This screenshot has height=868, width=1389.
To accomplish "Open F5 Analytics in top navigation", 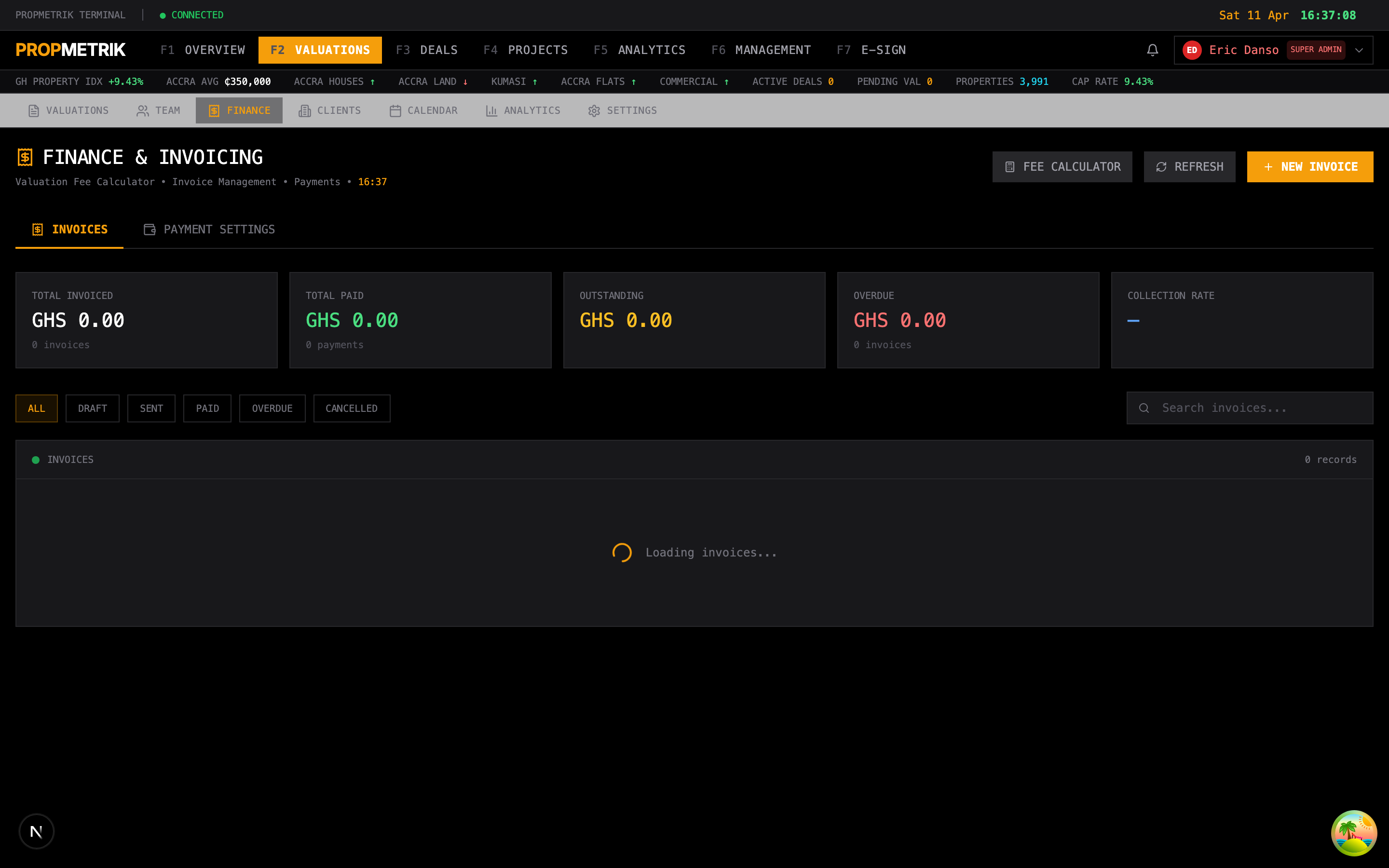I will [640, 50].
